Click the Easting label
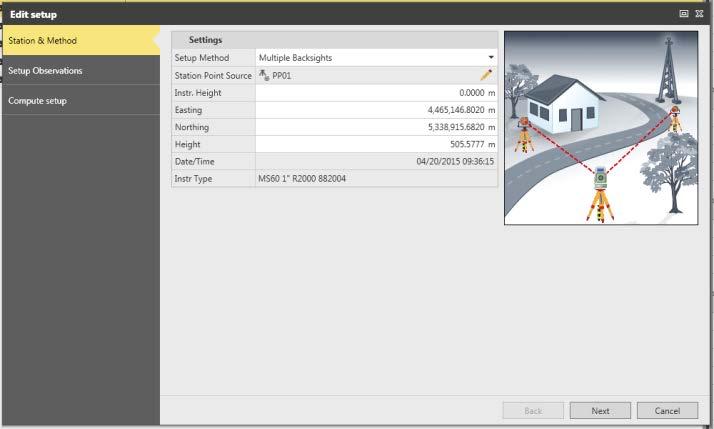Viewport: 714px width, 429px height. point(188,110)
